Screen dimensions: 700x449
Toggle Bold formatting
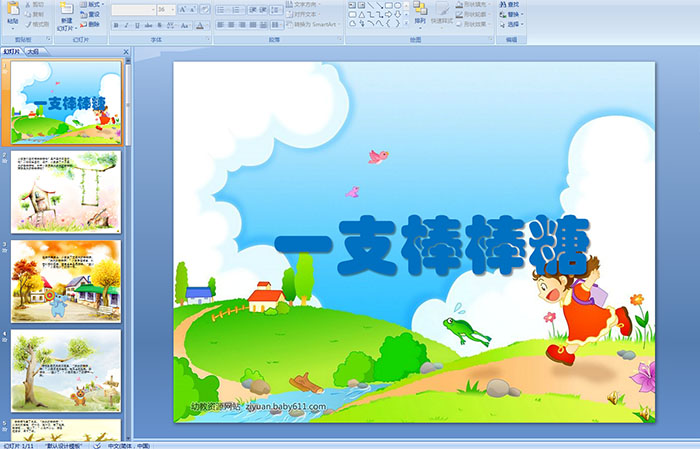pos(114,25)
